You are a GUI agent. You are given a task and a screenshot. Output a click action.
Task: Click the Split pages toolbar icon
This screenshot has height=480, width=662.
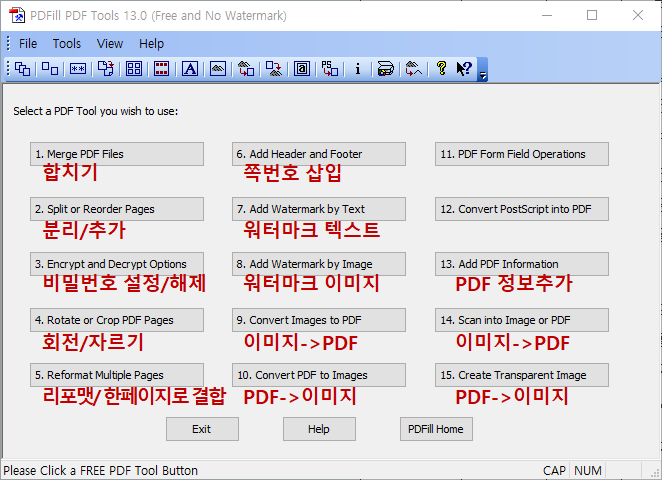[x=50, y=69]
